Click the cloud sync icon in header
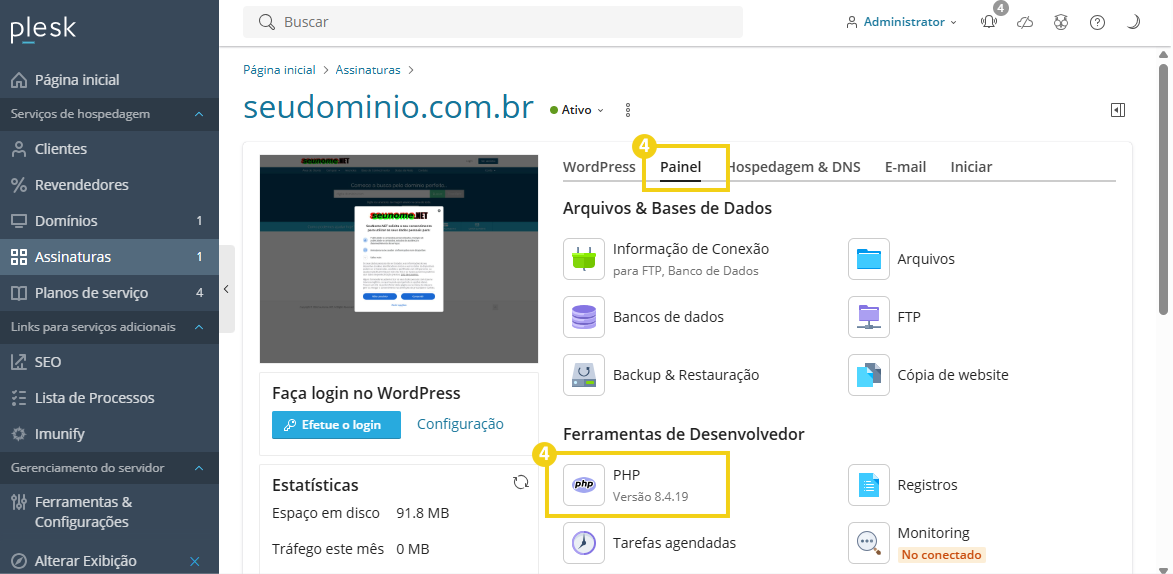 pyautogui.click(x=1025, y=22)
